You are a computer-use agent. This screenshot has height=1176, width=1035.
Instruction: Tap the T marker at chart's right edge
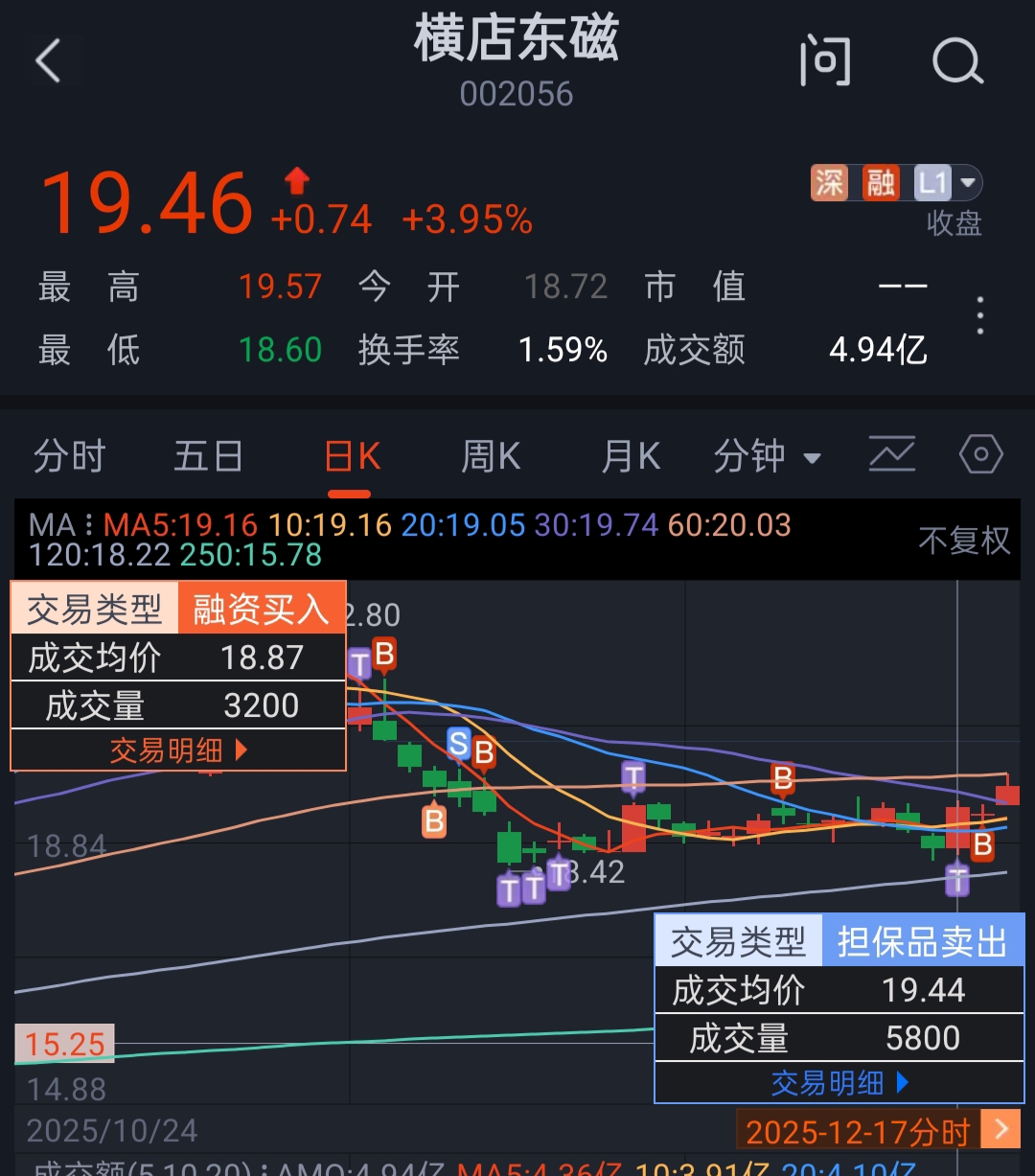pos(957,879)
